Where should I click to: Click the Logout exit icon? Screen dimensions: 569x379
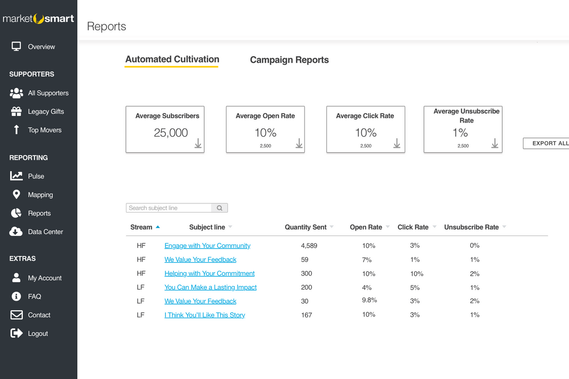(x=16, y=333)
